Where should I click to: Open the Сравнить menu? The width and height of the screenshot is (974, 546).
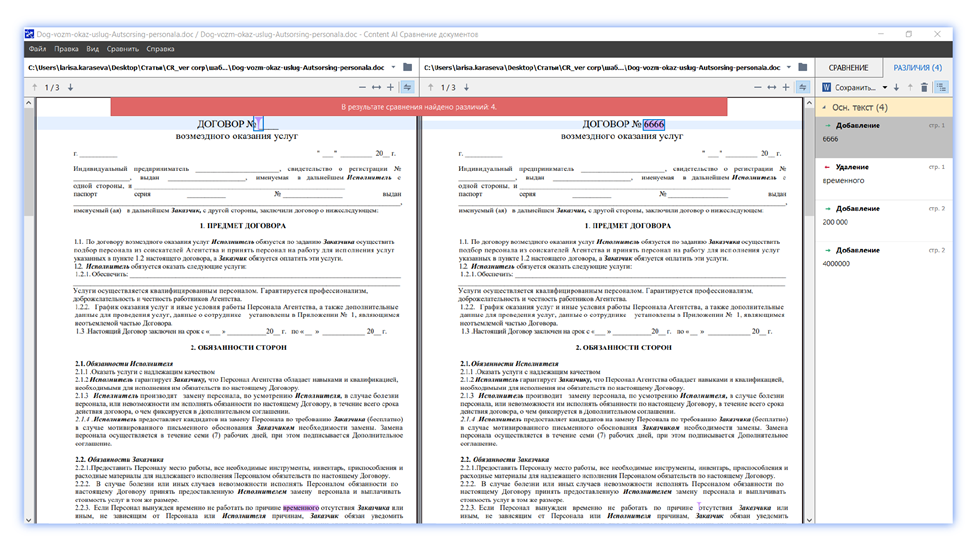[x=122, y=49]
